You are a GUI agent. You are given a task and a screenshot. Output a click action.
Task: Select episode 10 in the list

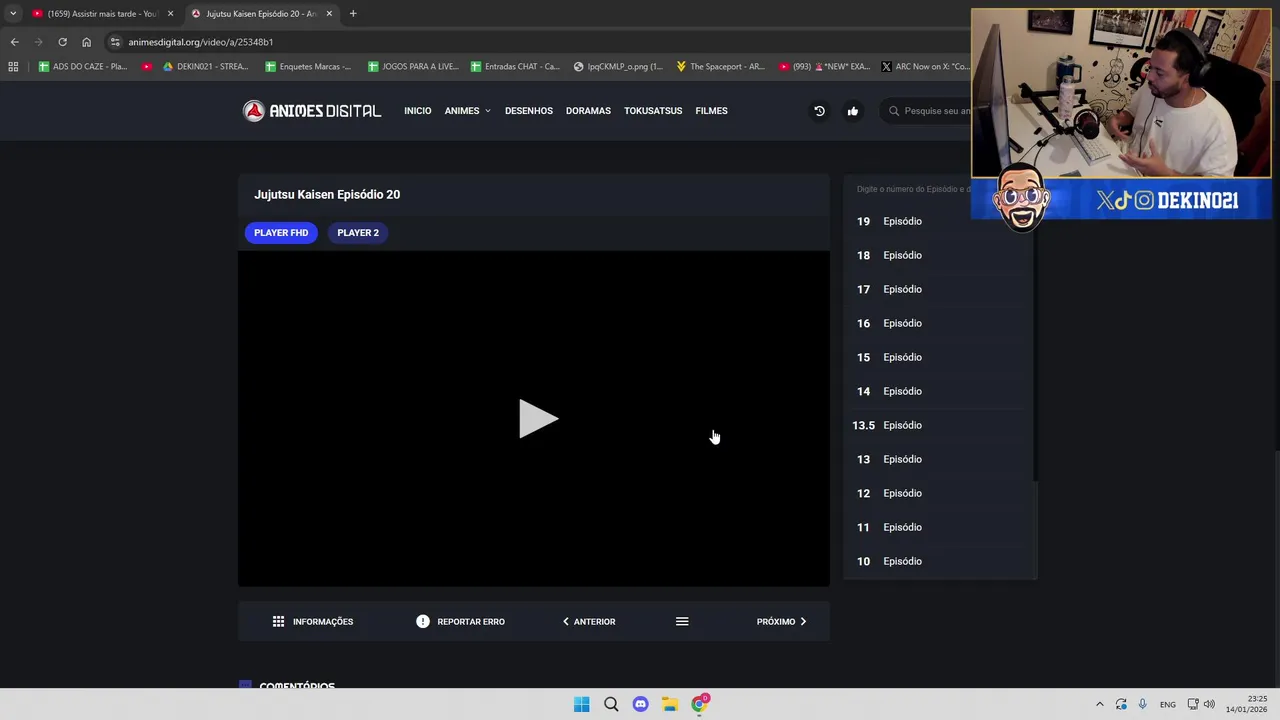click(934, 561)
